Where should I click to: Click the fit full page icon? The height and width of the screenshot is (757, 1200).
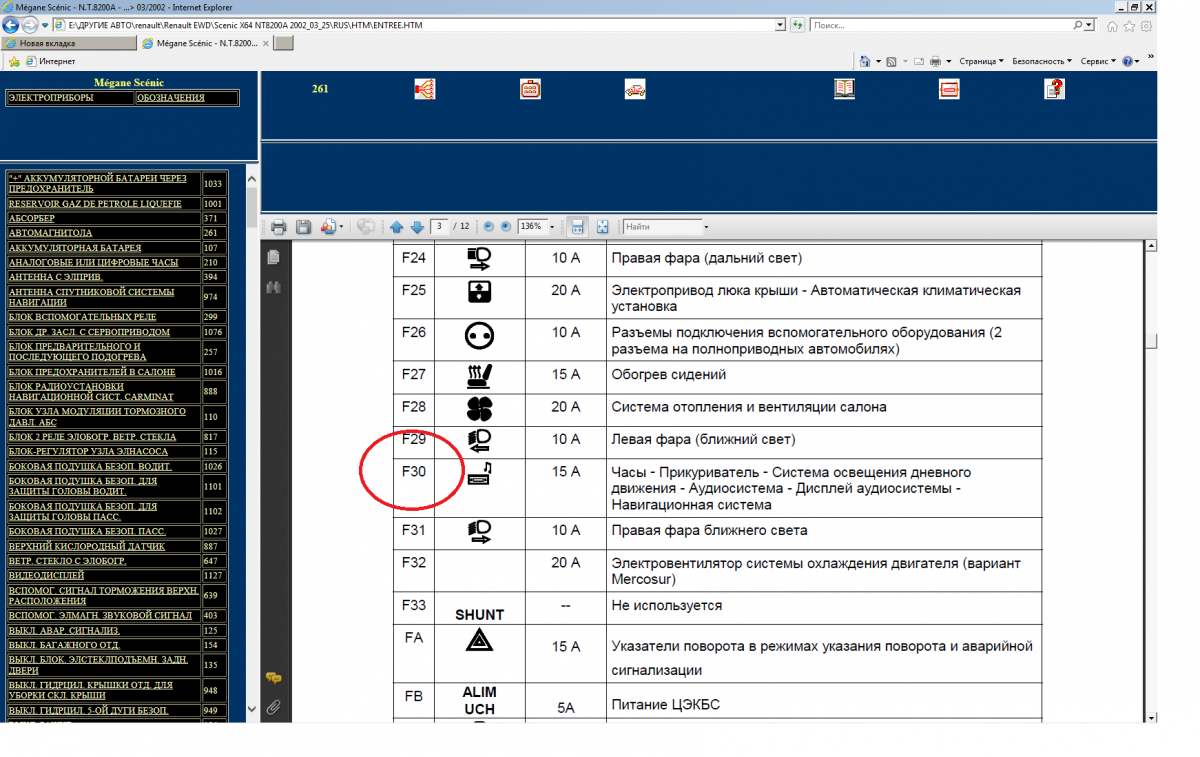click(602, 227)
